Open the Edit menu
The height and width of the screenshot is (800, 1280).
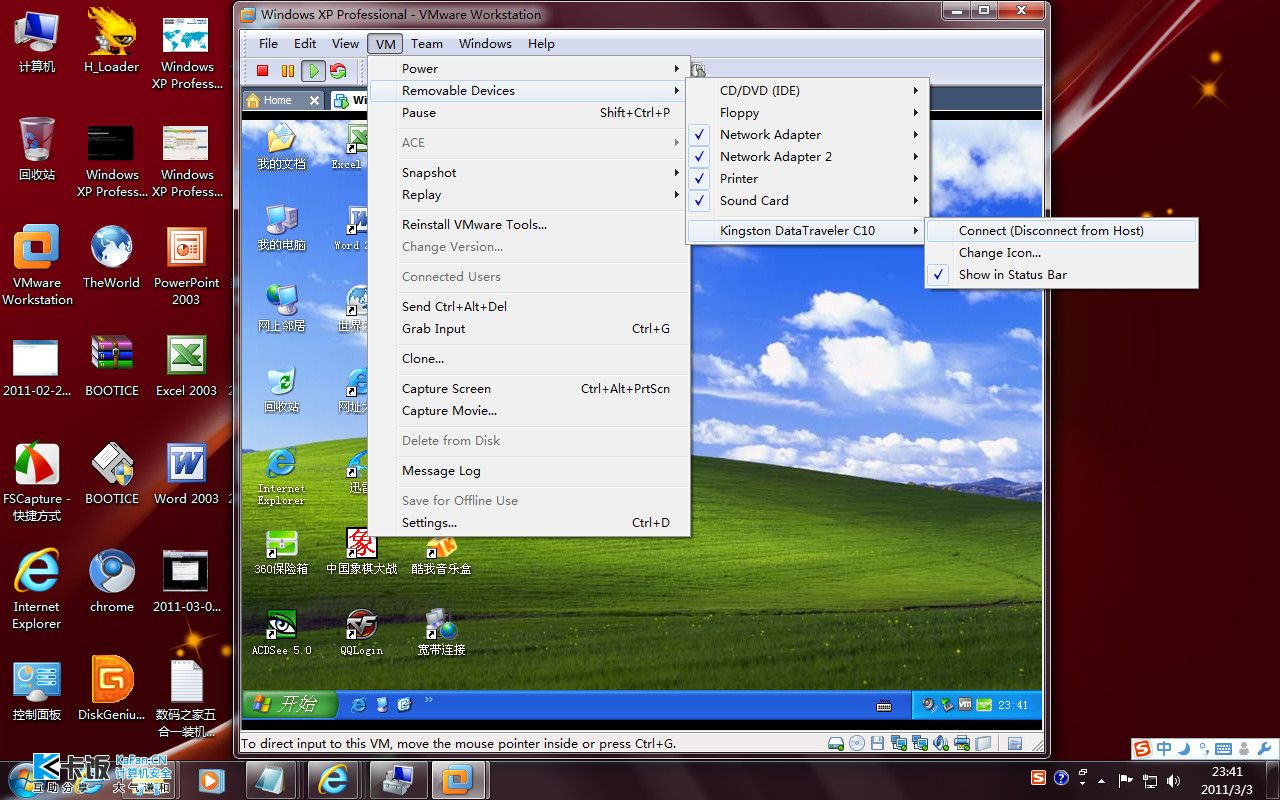[305, 43]
